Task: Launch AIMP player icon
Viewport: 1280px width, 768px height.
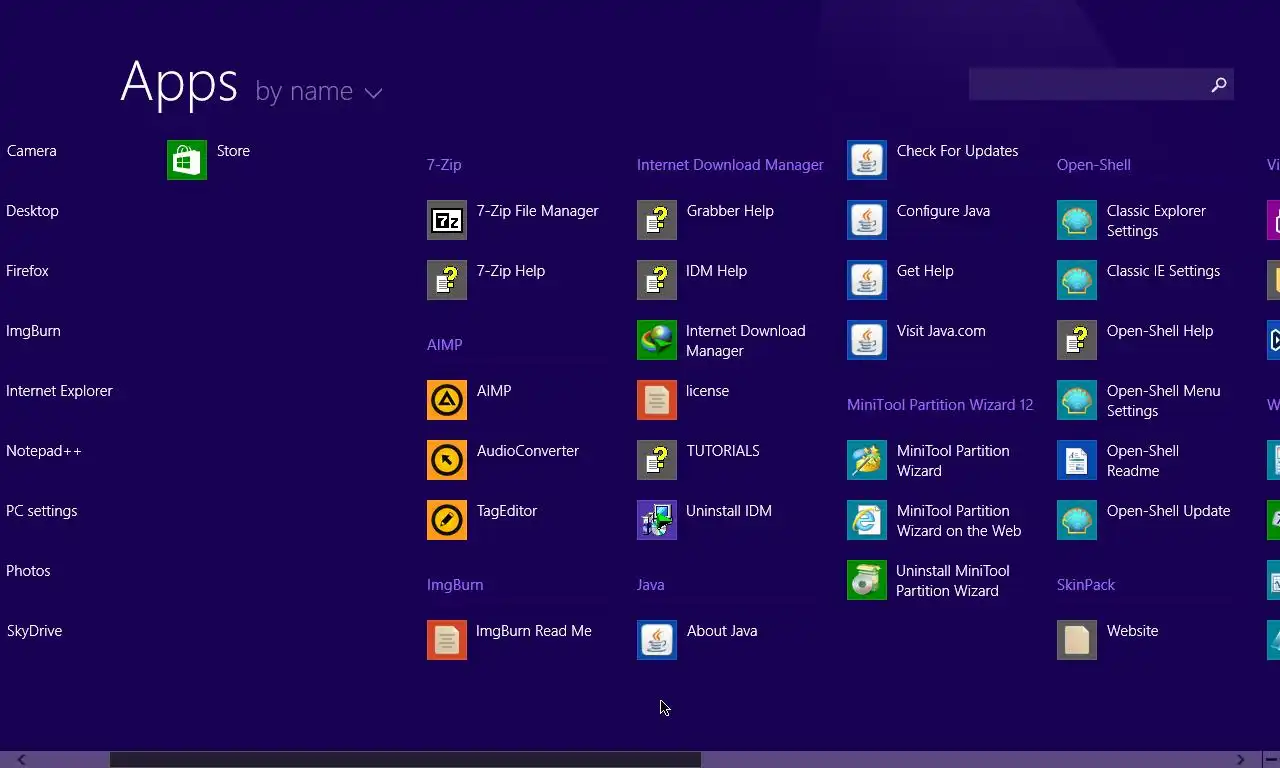Action: click(x=447, y=400)
